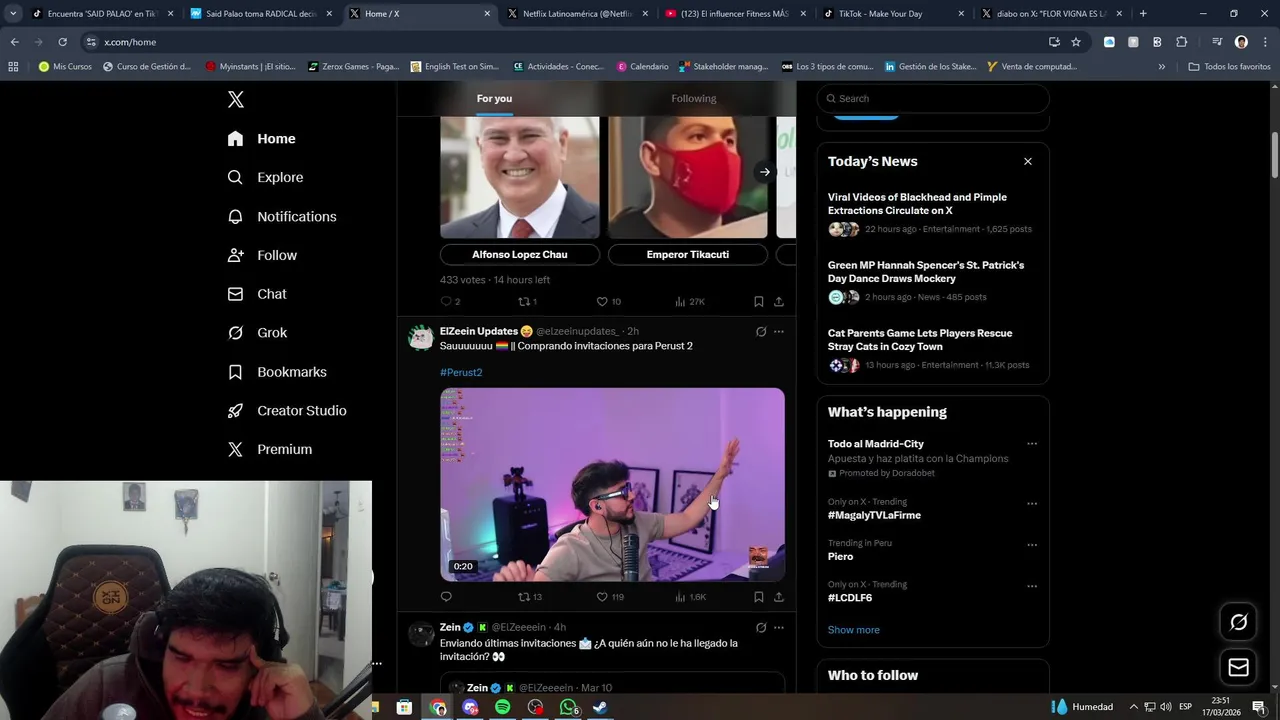Switch to the Following tab

(x=694, y=98)
